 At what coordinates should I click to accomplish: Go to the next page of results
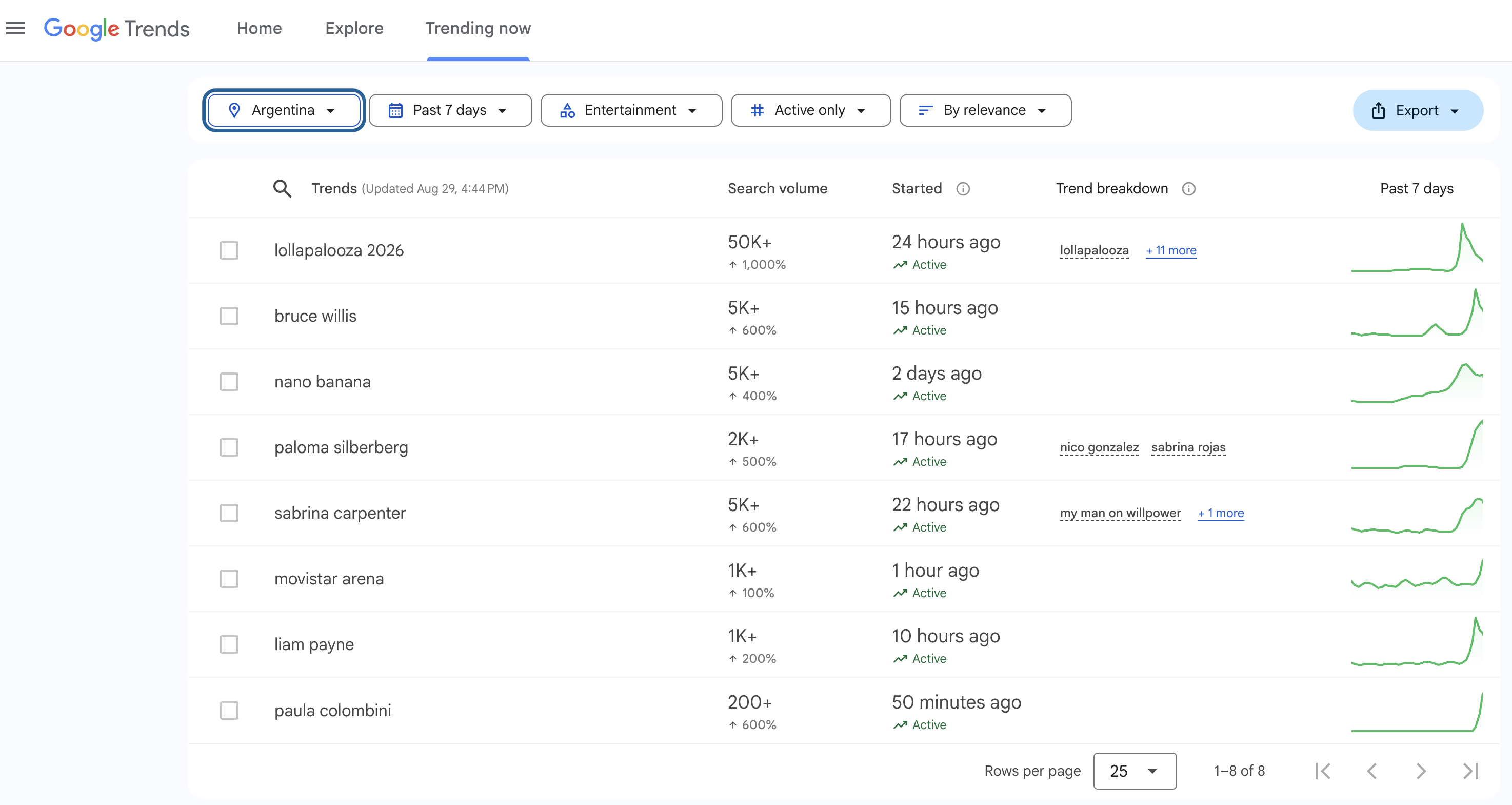(1421, 771)
